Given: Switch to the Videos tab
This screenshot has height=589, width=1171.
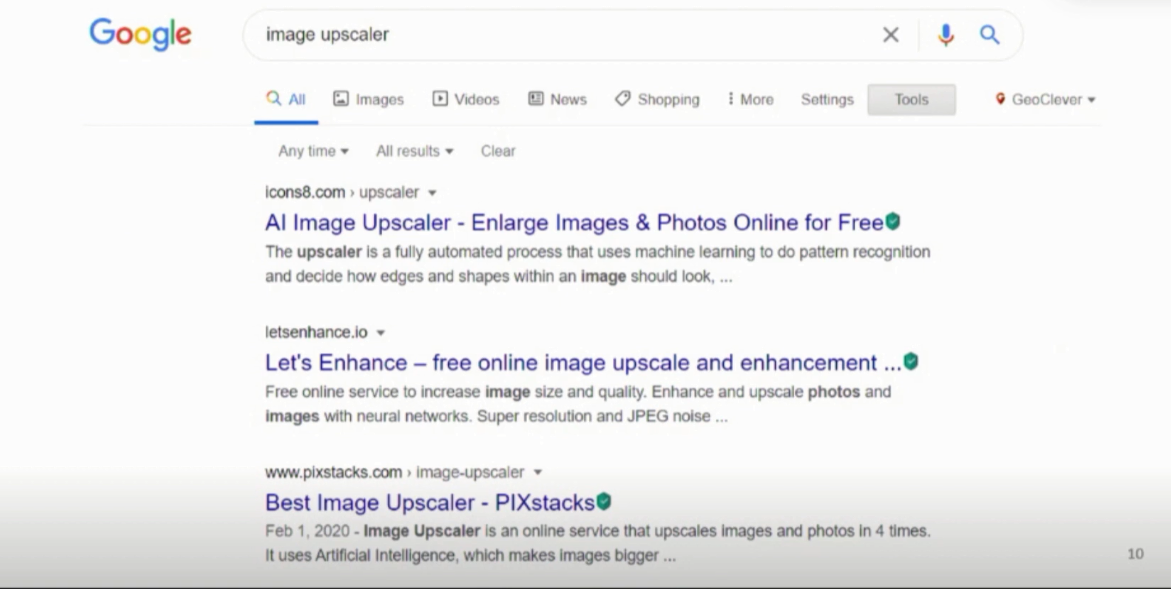Looking at the screenshot, I should 465,99.
